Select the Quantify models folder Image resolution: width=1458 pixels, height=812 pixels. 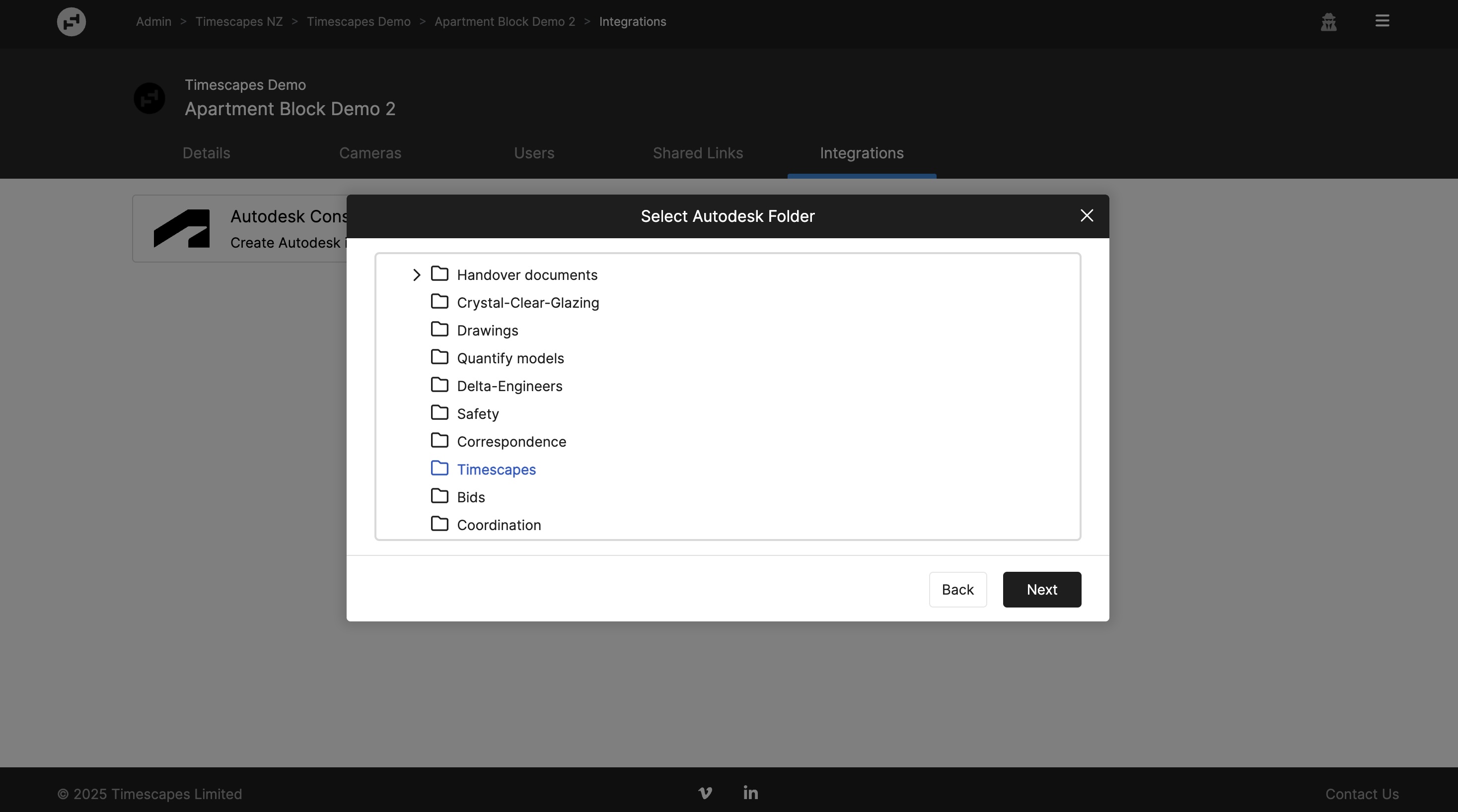(510, 358)
